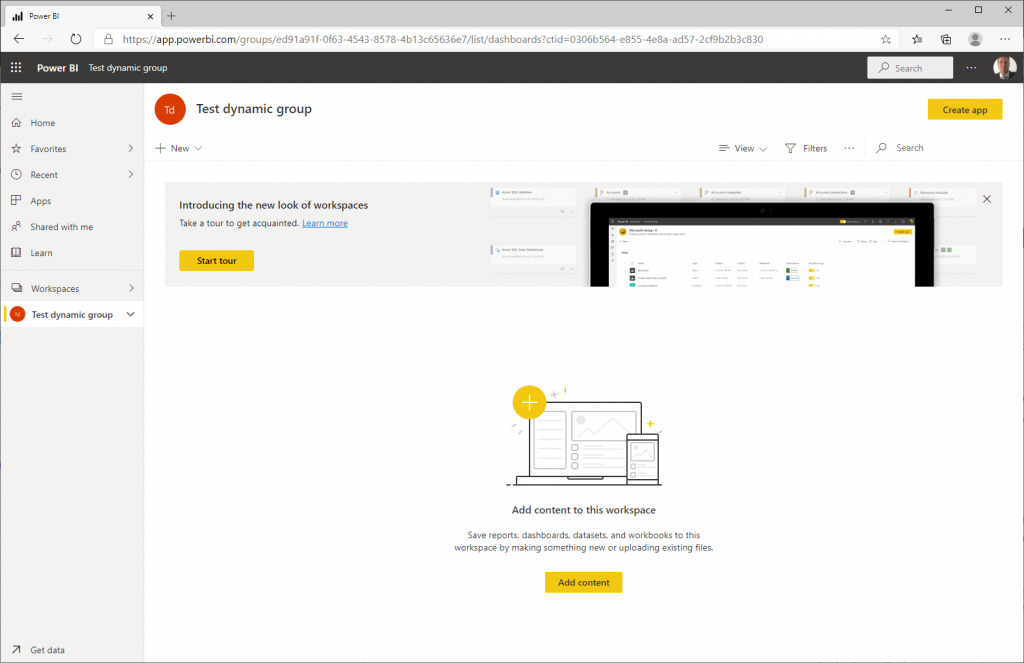Image resolution: width=1024 pixels, height=663 pixels.
Task: Open the Filters pane
Action: pos(806,147)
